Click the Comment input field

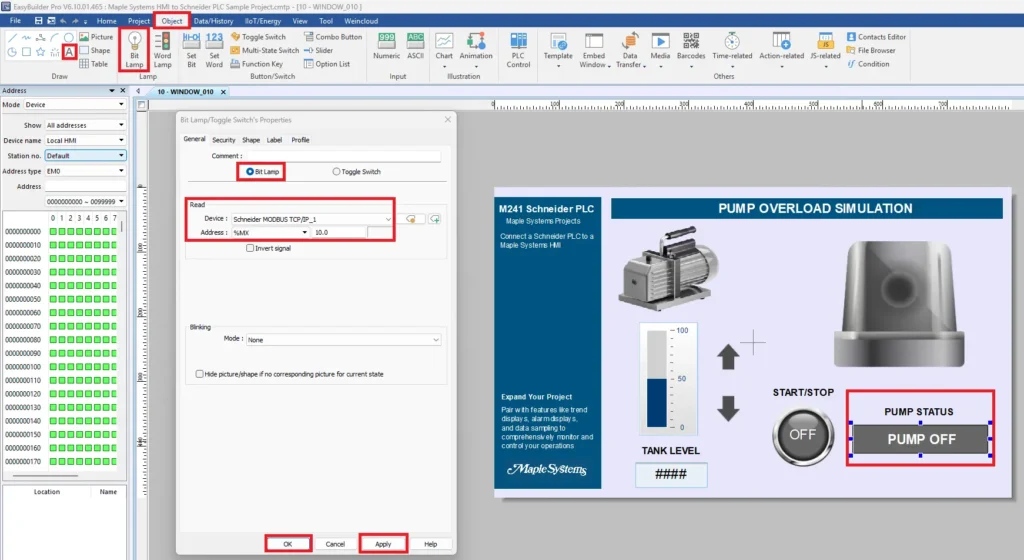click(344, 156)
